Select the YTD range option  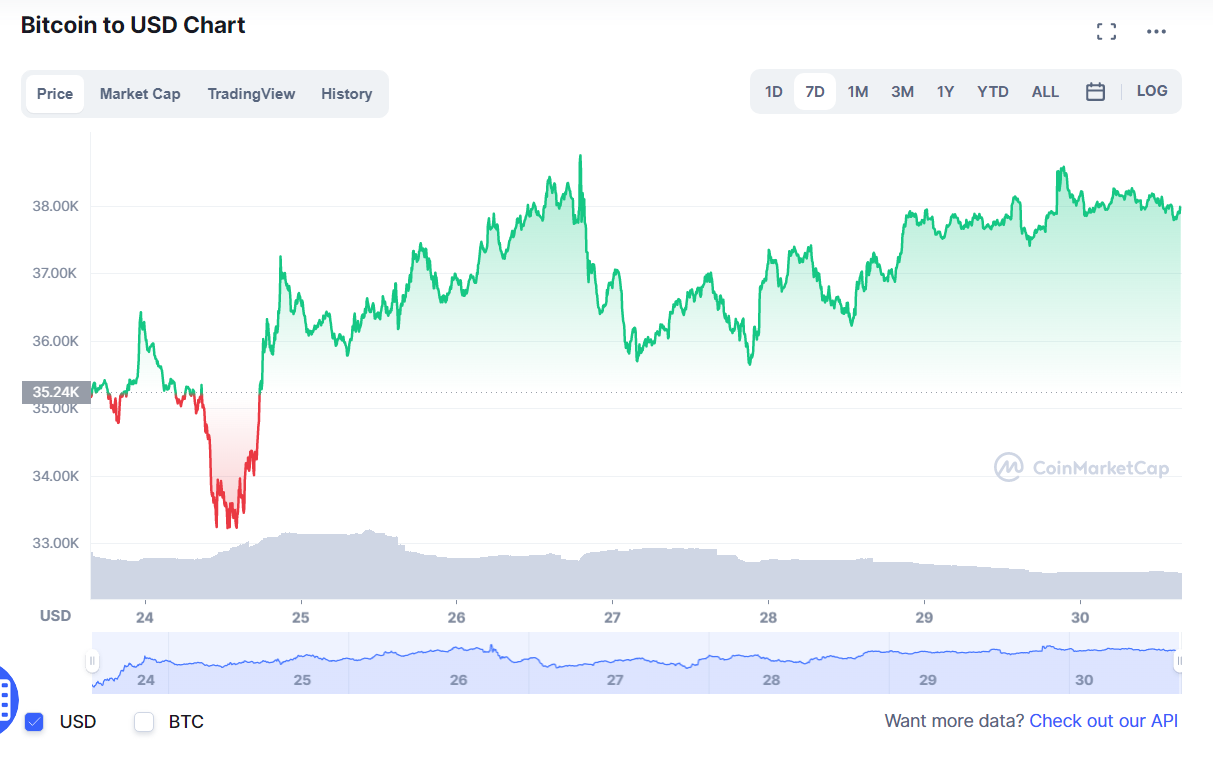(993, 91)
